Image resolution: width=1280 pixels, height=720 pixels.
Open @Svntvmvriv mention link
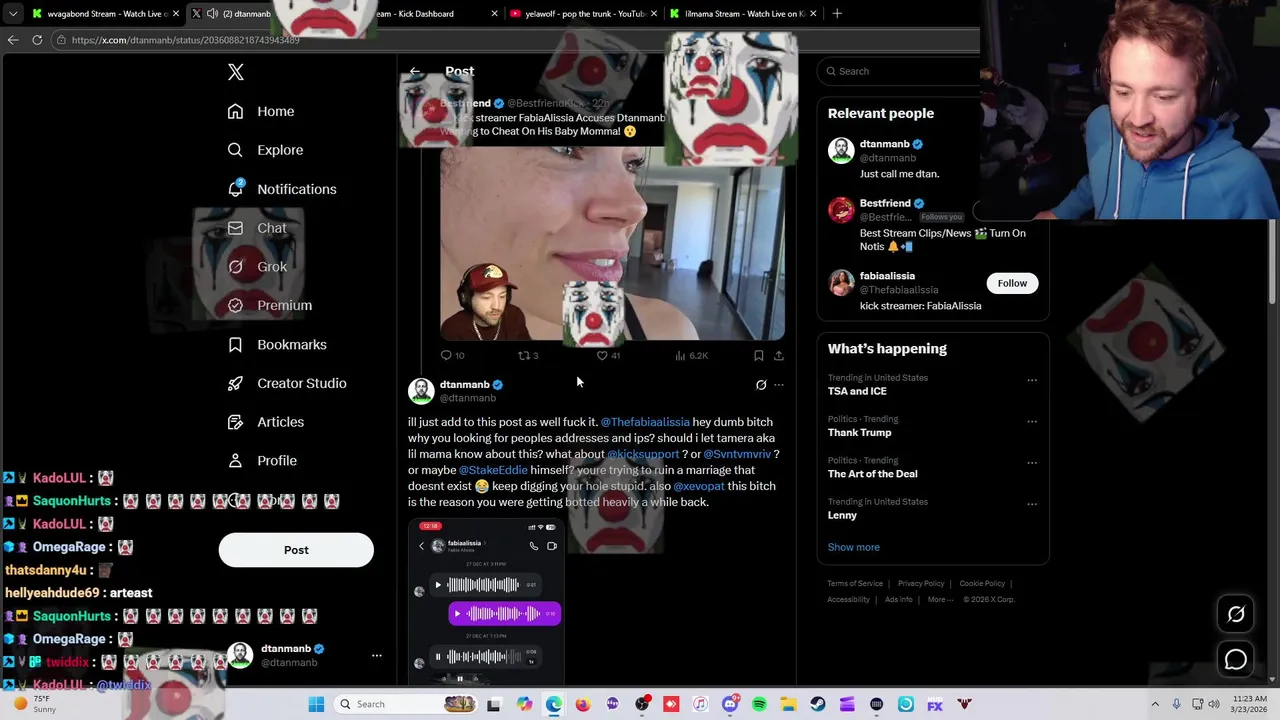[737, 454]
